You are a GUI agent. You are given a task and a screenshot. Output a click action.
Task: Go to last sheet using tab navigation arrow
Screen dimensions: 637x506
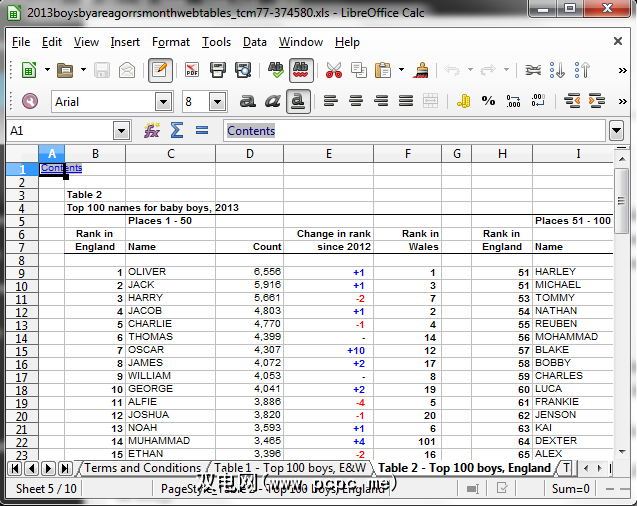click(65, 468)
